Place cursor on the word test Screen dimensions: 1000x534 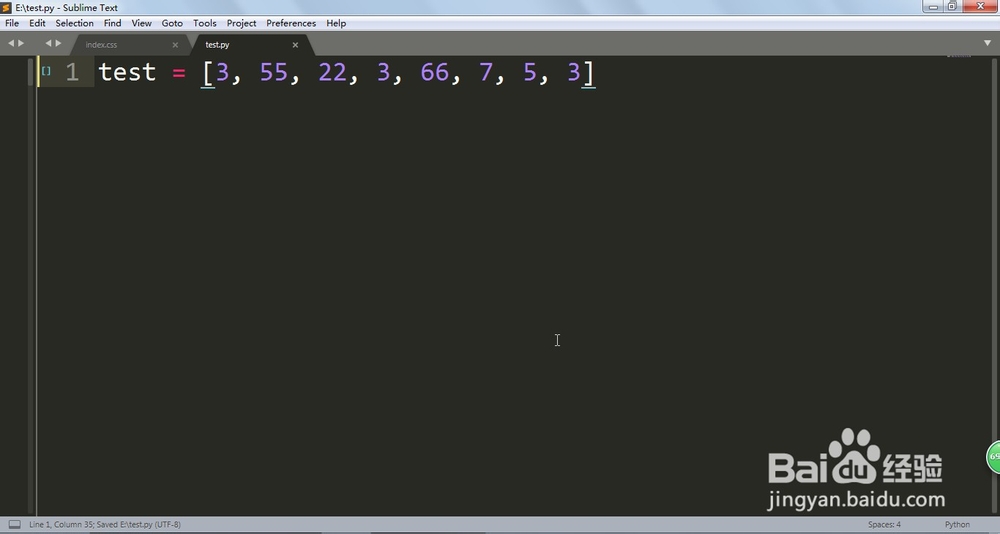tap(128, 72)
